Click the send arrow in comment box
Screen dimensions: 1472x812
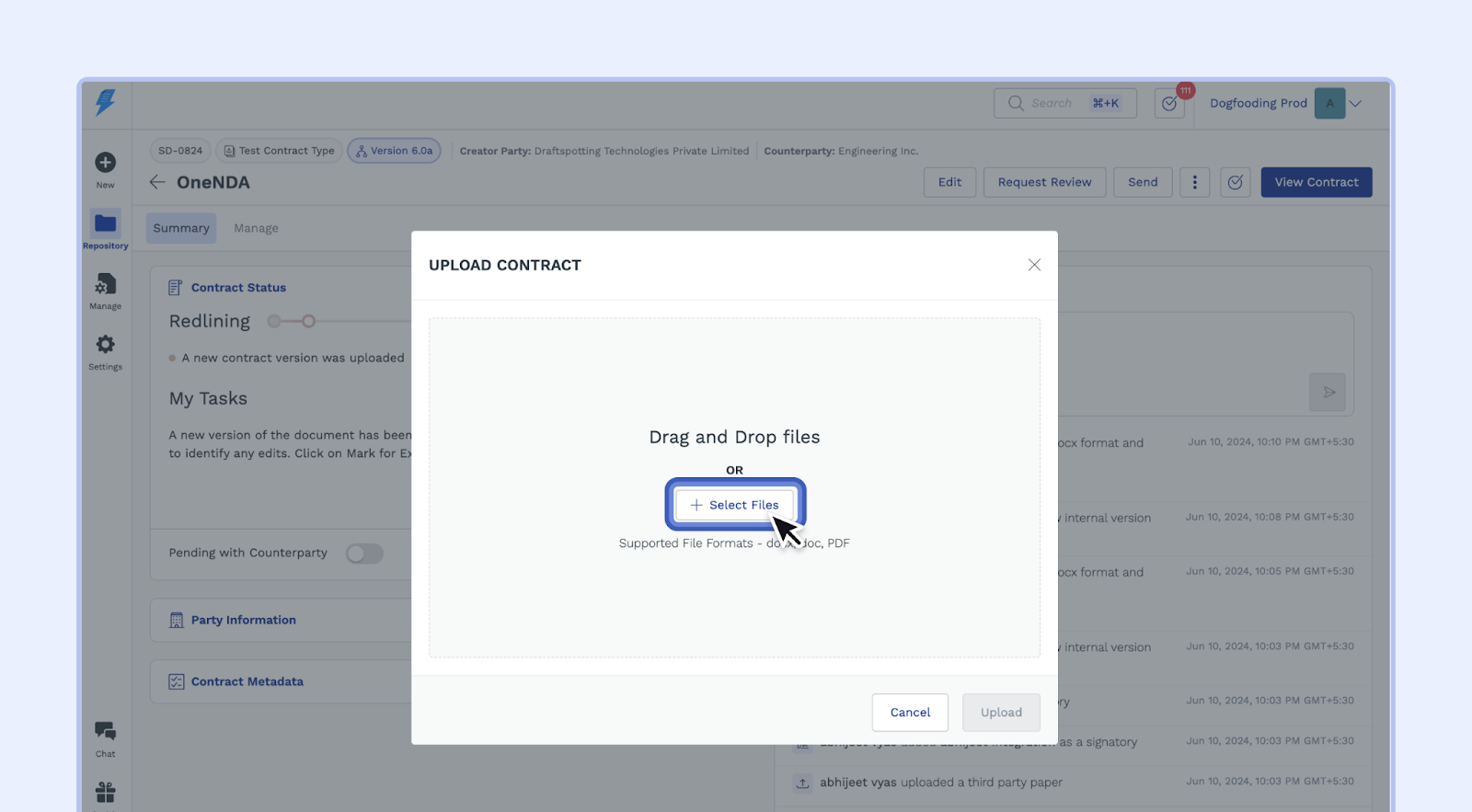1328,393
